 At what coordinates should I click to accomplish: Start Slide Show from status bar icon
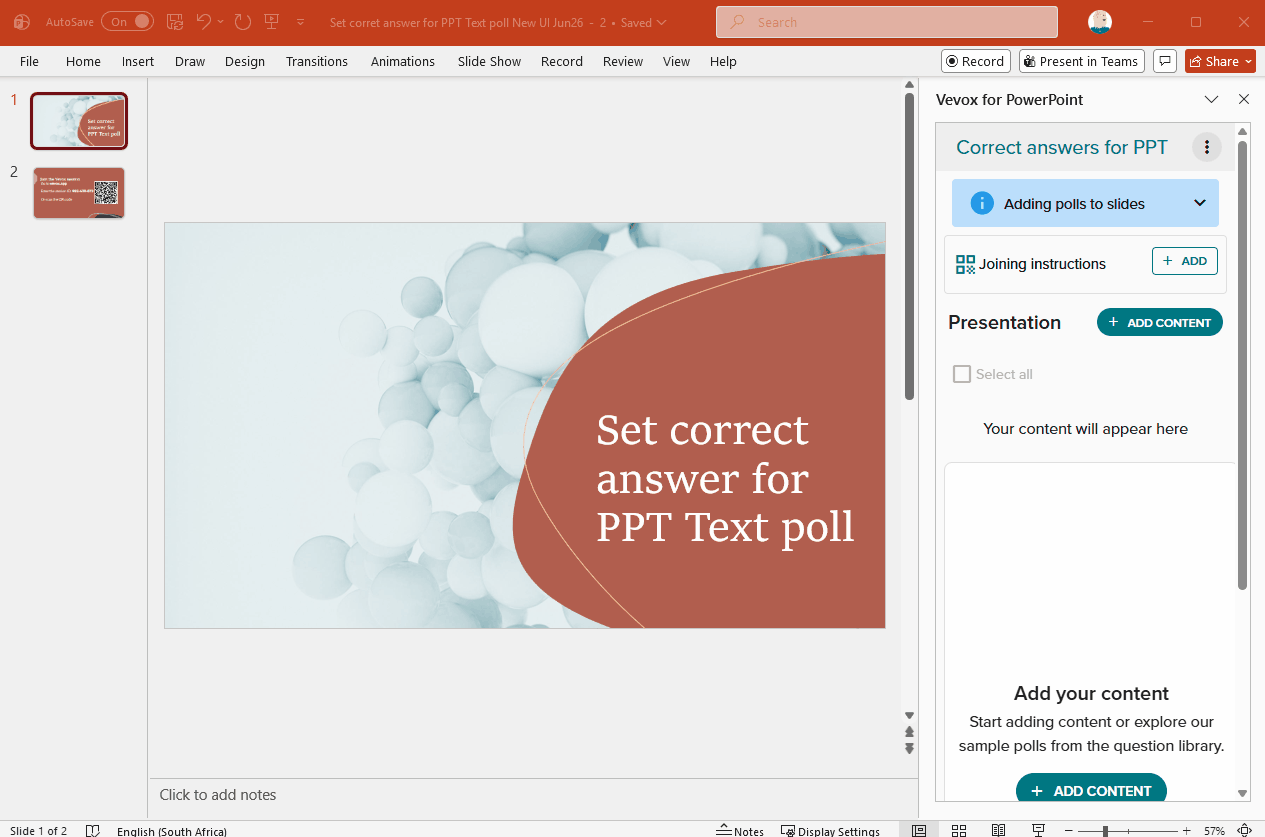pos(1039,831)
